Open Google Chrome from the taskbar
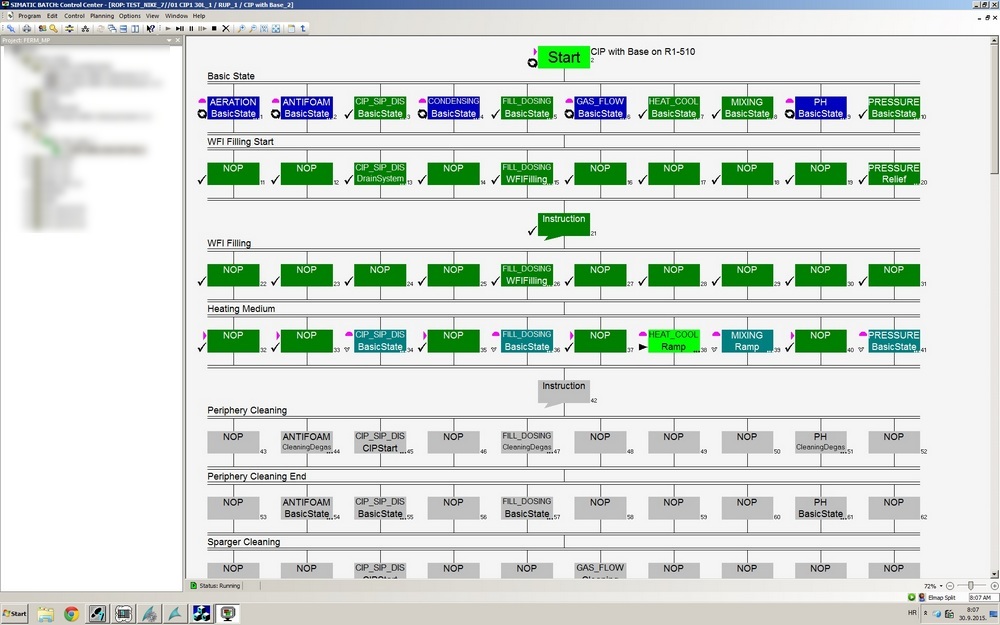The height and width of the screenshot is (625, 1000). 71,613
